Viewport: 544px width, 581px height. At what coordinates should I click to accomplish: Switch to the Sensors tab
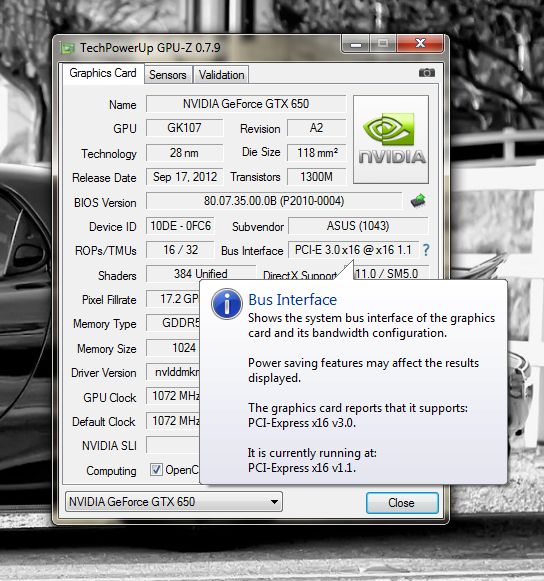168,75
